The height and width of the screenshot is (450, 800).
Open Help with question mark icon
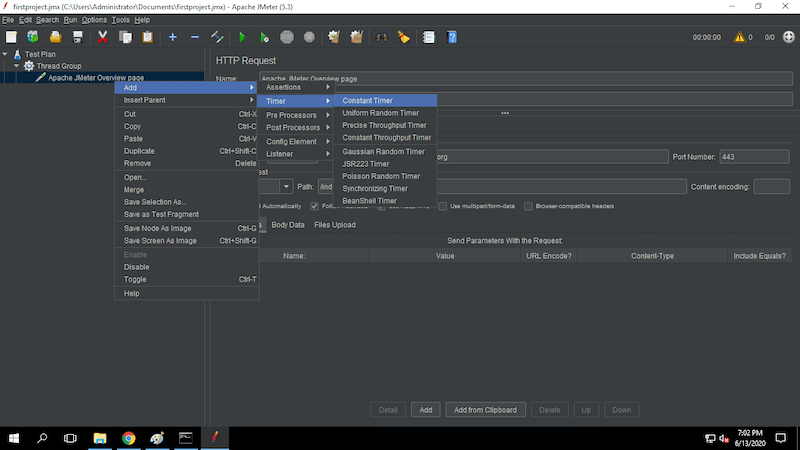[x=452, y=37]
